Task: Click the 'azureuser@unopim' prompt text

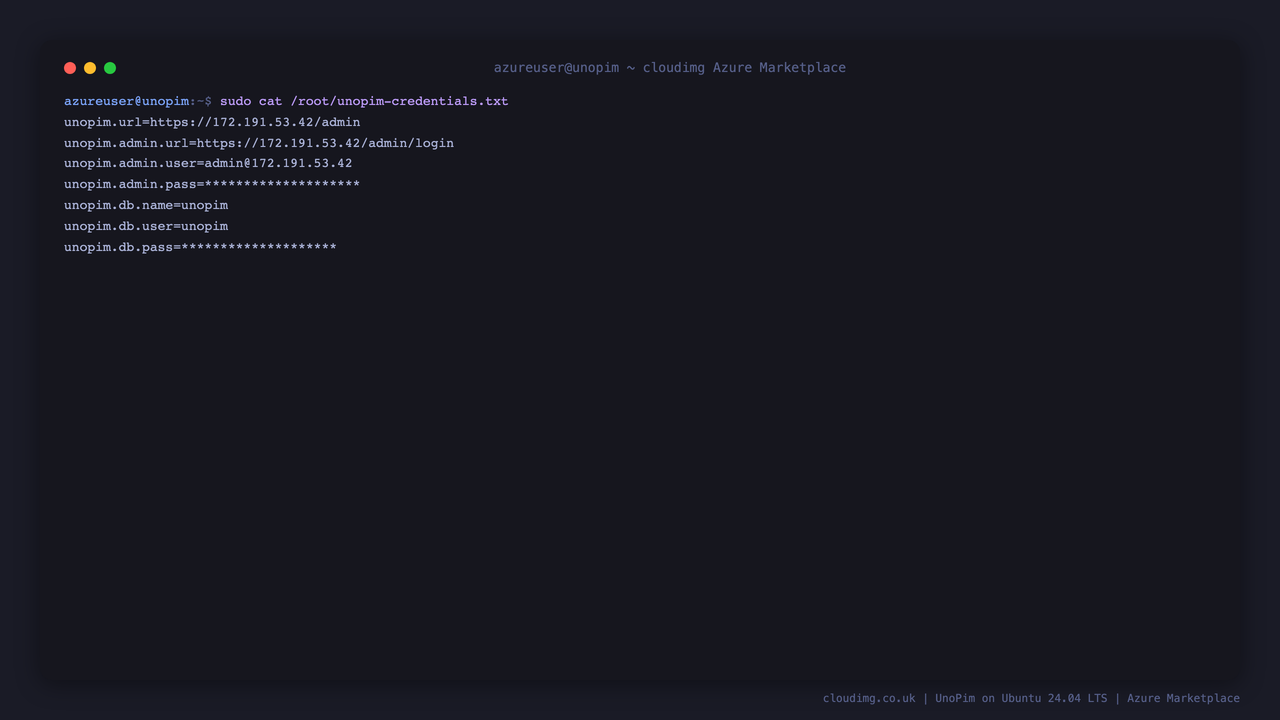Action: pyautogui.click(x=127, y=101)
